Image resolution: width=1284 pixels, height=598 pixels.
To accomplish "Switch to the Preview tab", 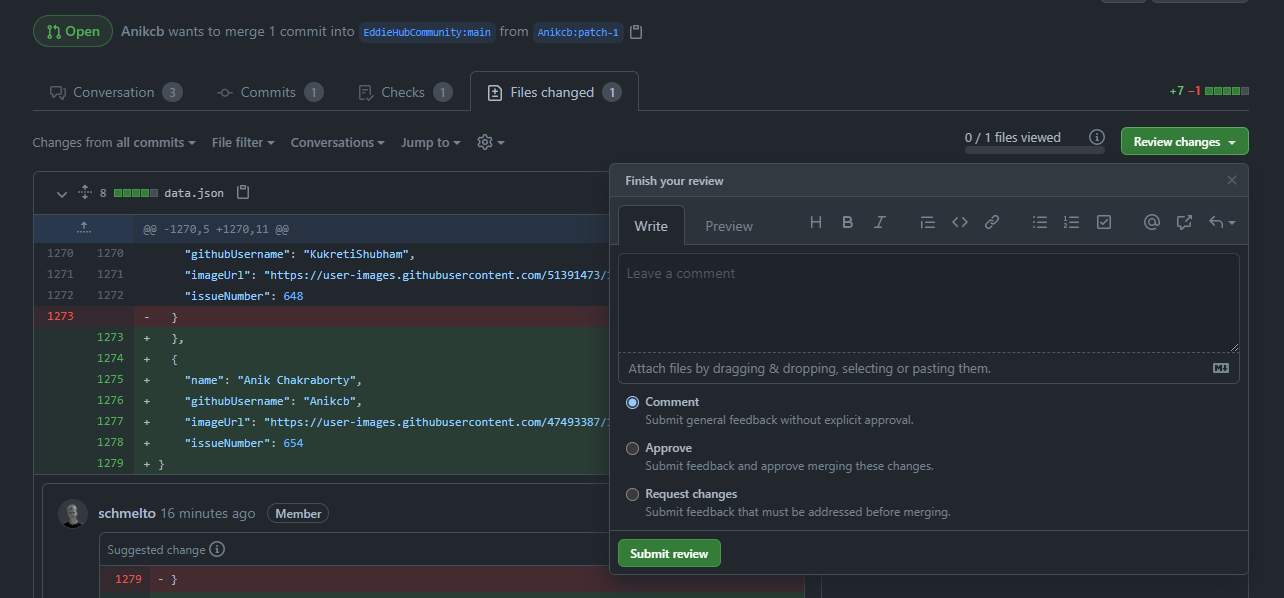I will pos(729,226).
